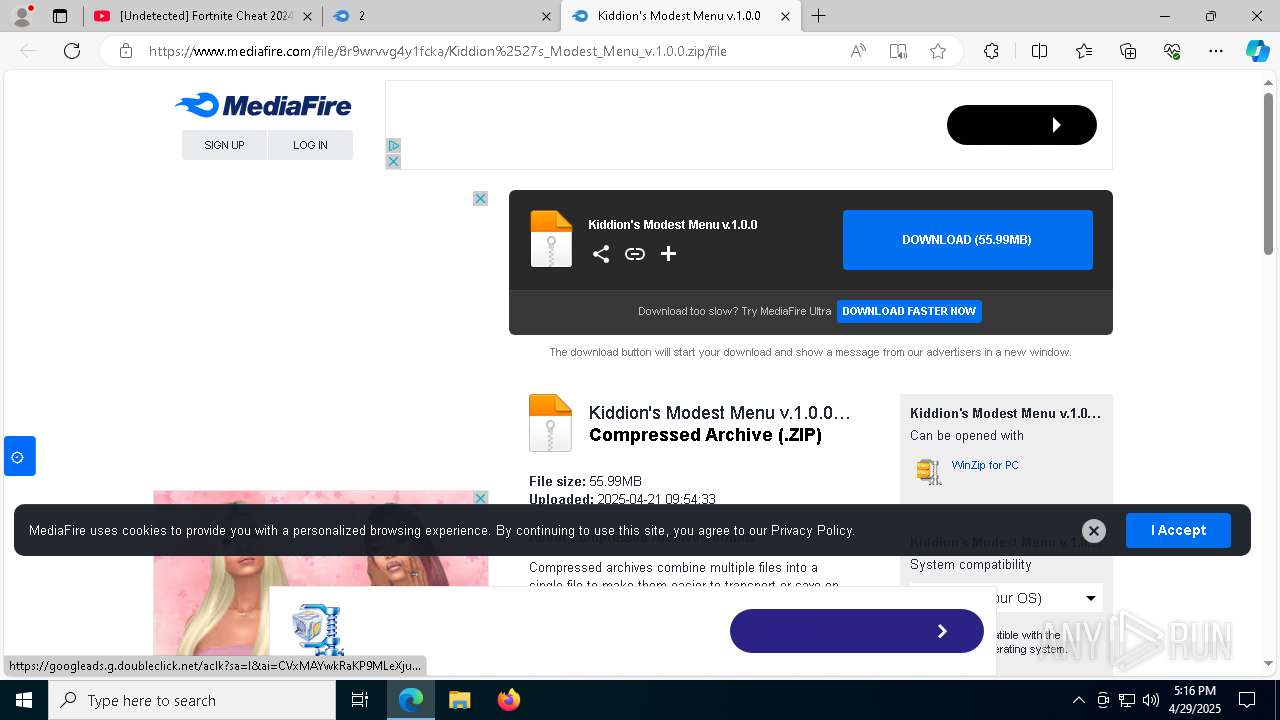The width and height of the screenshot is (1280, 720).
Task: Click the LOG IN button
Action: point(310,145)
